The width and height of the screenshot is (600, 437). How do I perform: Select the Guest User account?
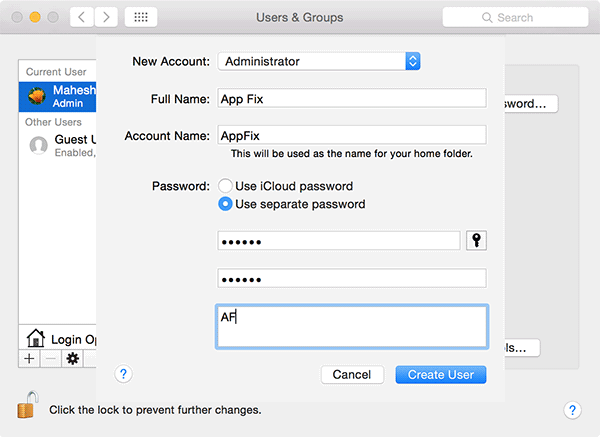tap(60, 145)
